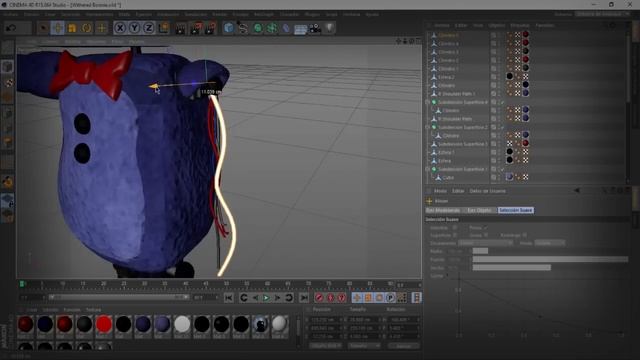
Task: Click the green Play forward button
Action: [266, 298]
